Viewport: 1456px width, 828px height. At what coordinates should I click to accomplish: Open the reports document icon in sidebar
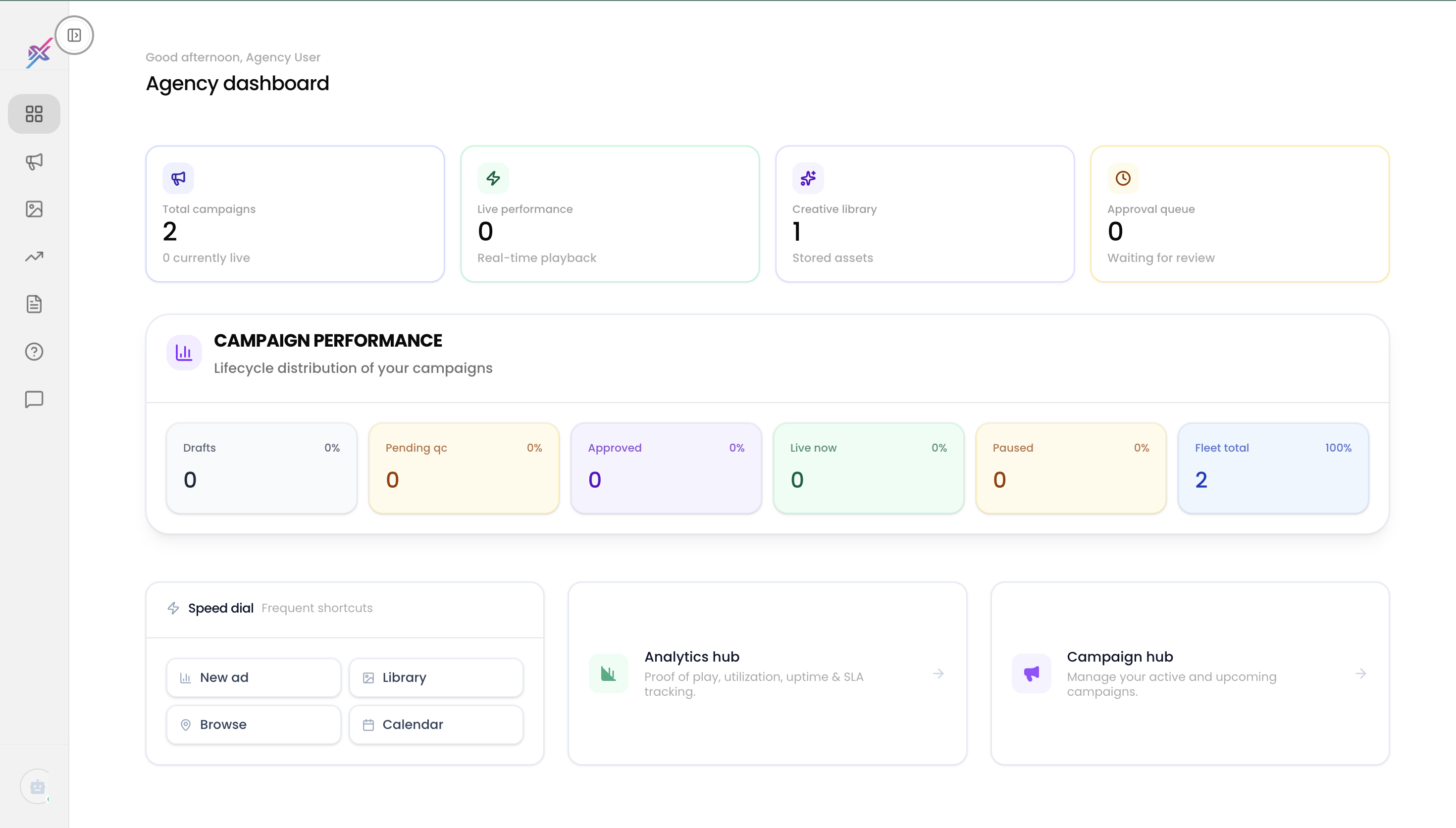[34, 304]
